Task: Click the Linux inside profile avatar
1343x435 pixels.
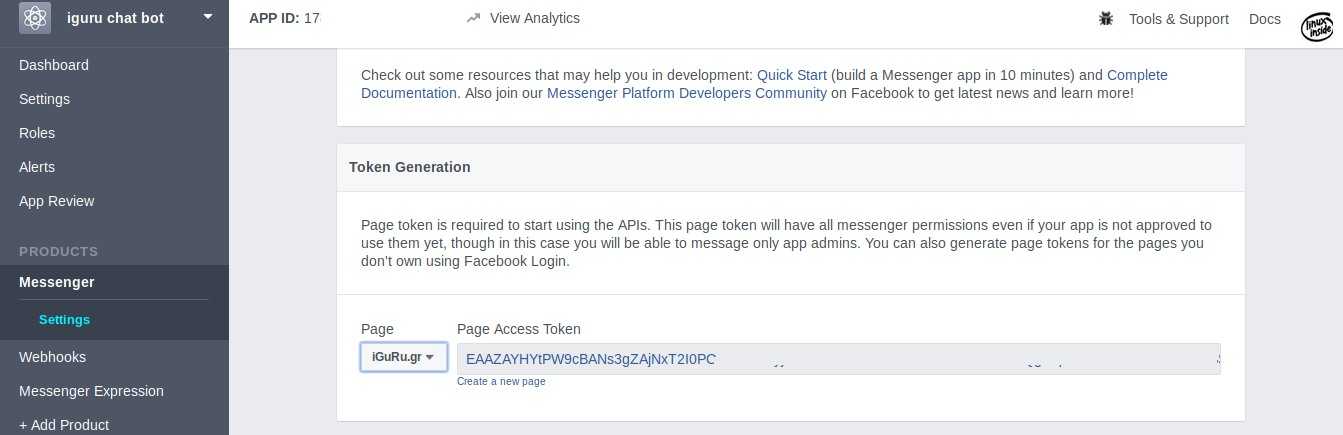Action: point(1319,27)
